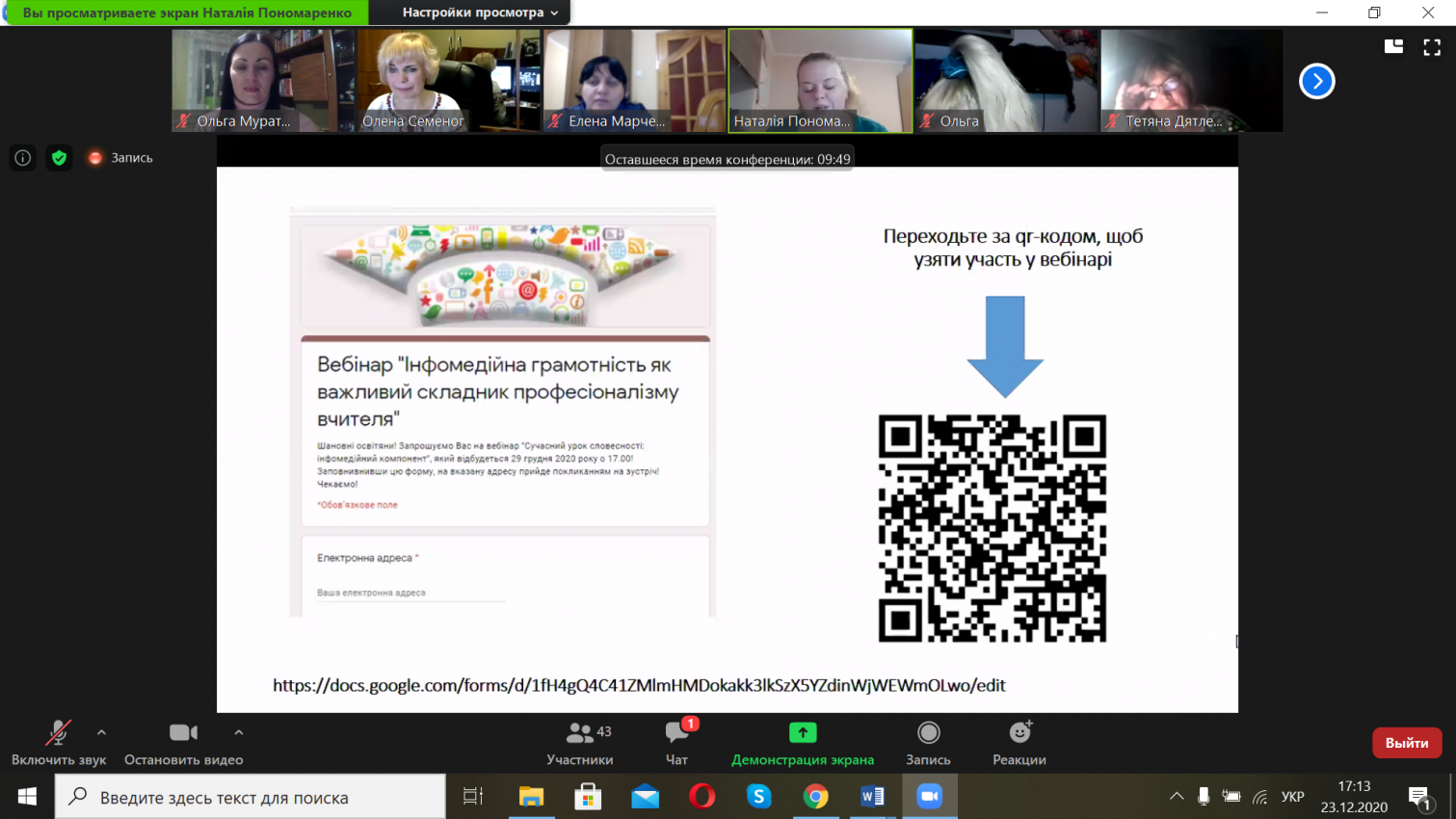This screenshot has width=1456, height=819.
Task: Select Елена Марче video thumbnail
Action: pyautogui.click(x=634, y=80)
